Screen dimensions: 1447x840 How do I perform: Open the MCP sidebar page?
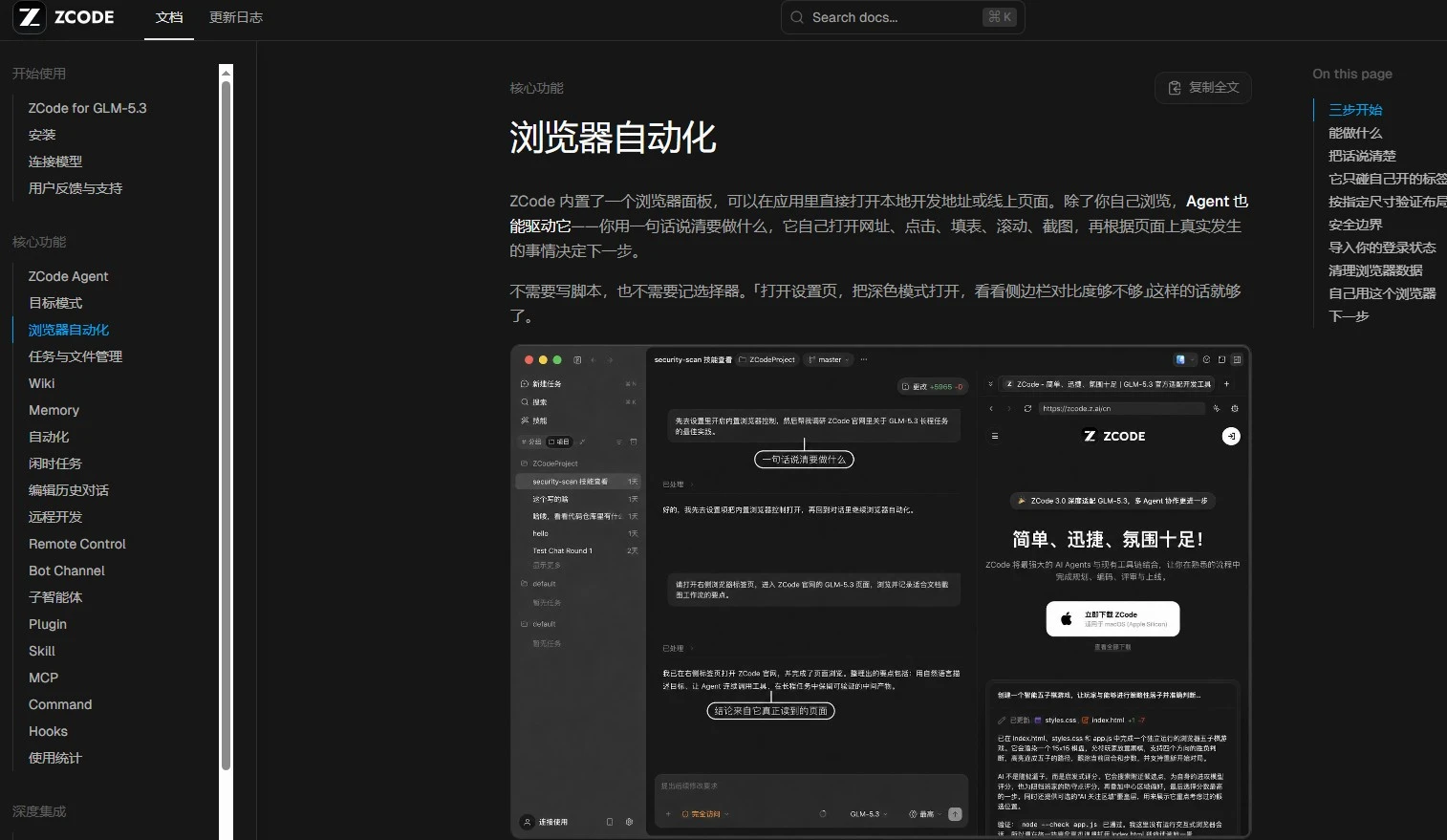click(43, 678)
